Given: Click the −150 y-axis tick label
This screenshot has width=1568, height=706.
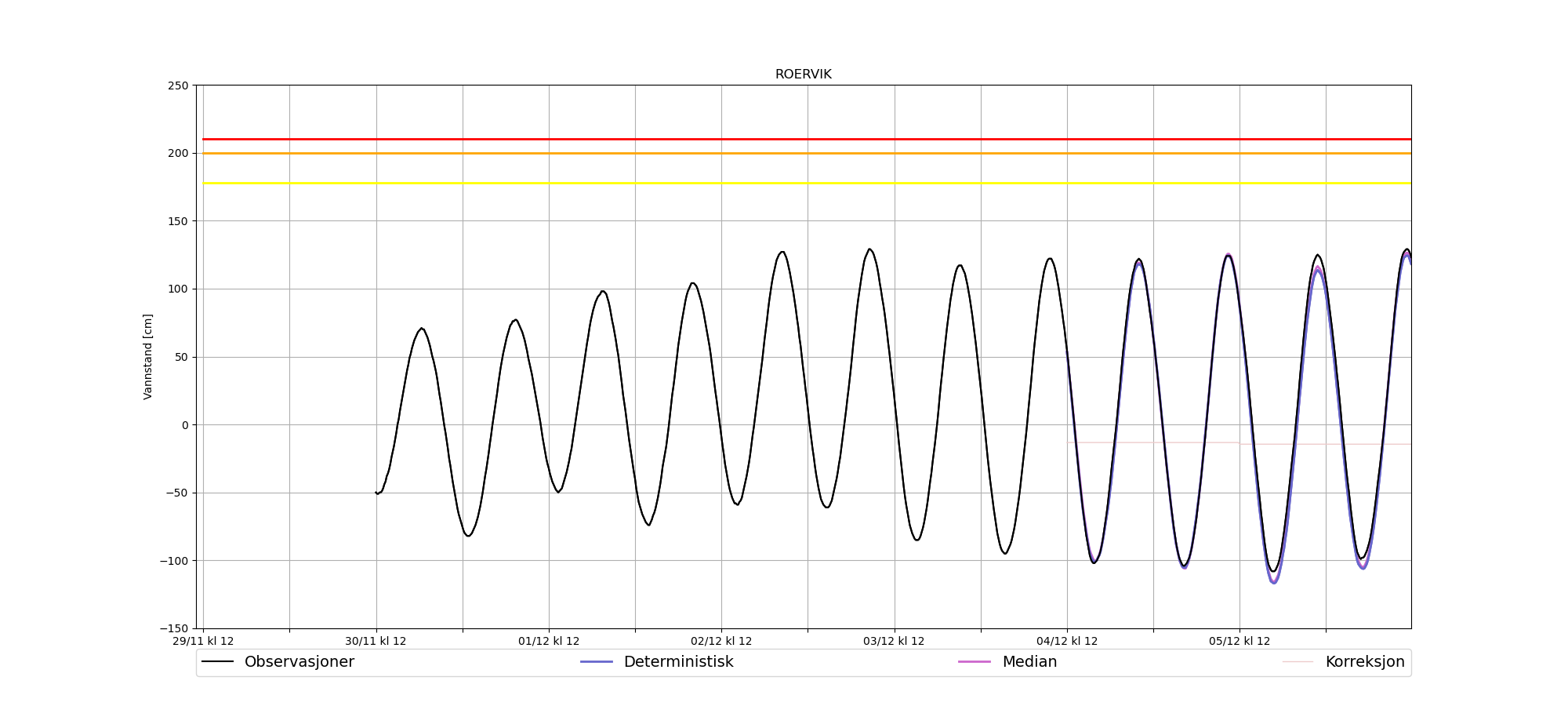Looking at the screenshot, I should 174,628.
